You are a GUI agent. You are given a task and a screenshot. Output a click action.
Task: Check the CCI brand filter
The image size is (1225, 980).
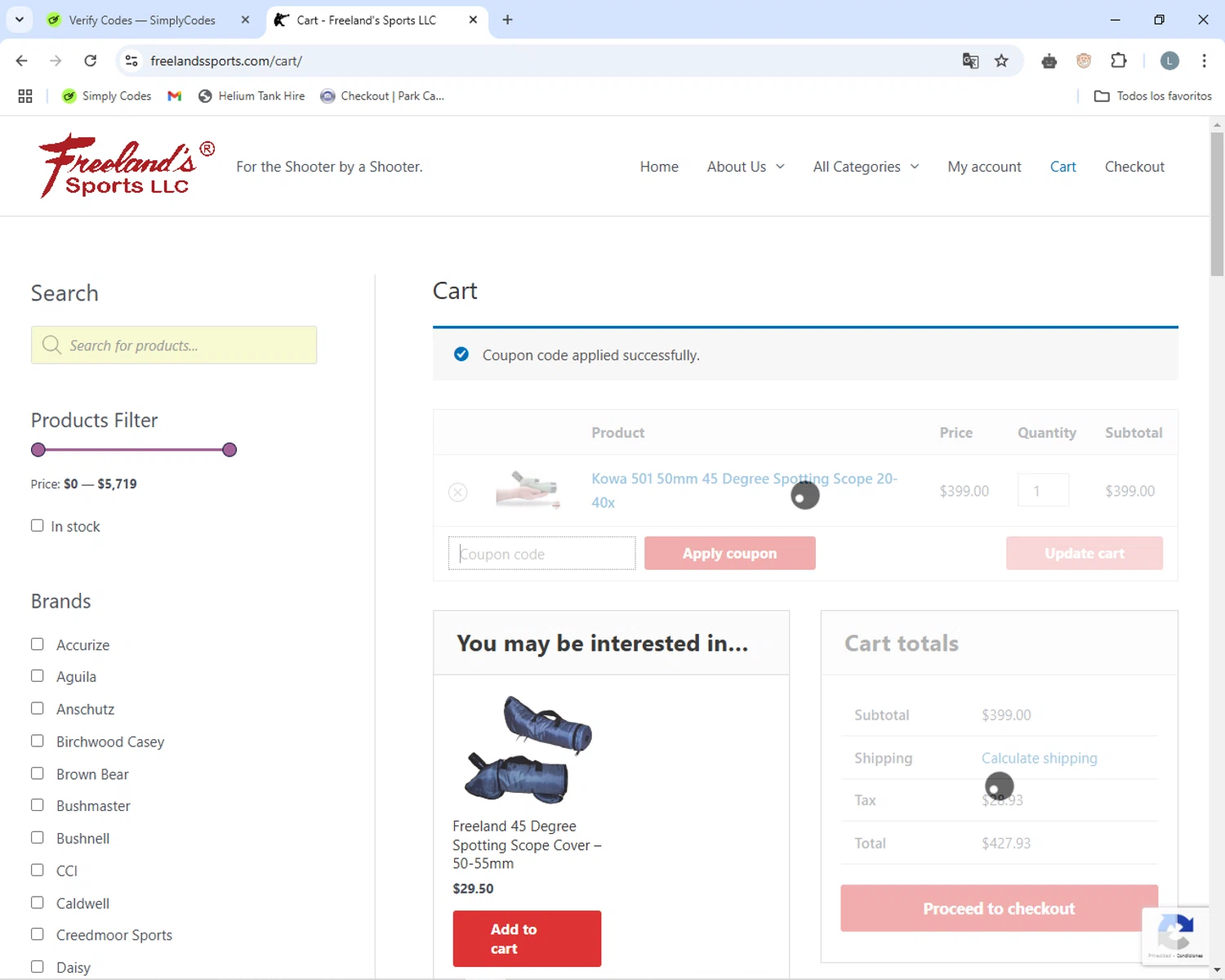coord(38,870)
